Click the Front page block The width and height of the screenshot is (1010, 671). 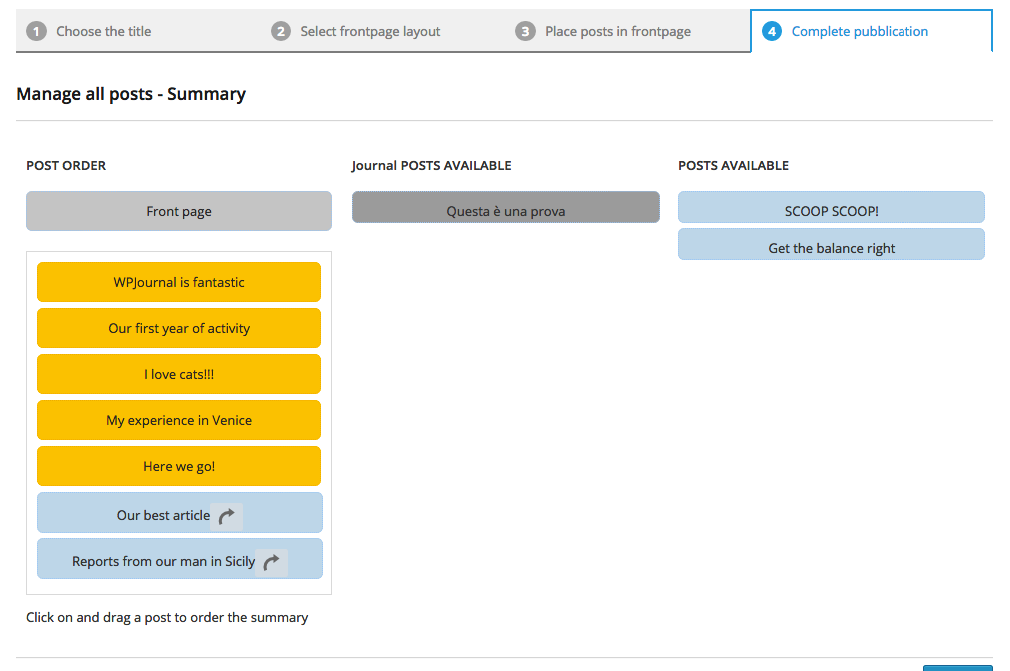179,211
